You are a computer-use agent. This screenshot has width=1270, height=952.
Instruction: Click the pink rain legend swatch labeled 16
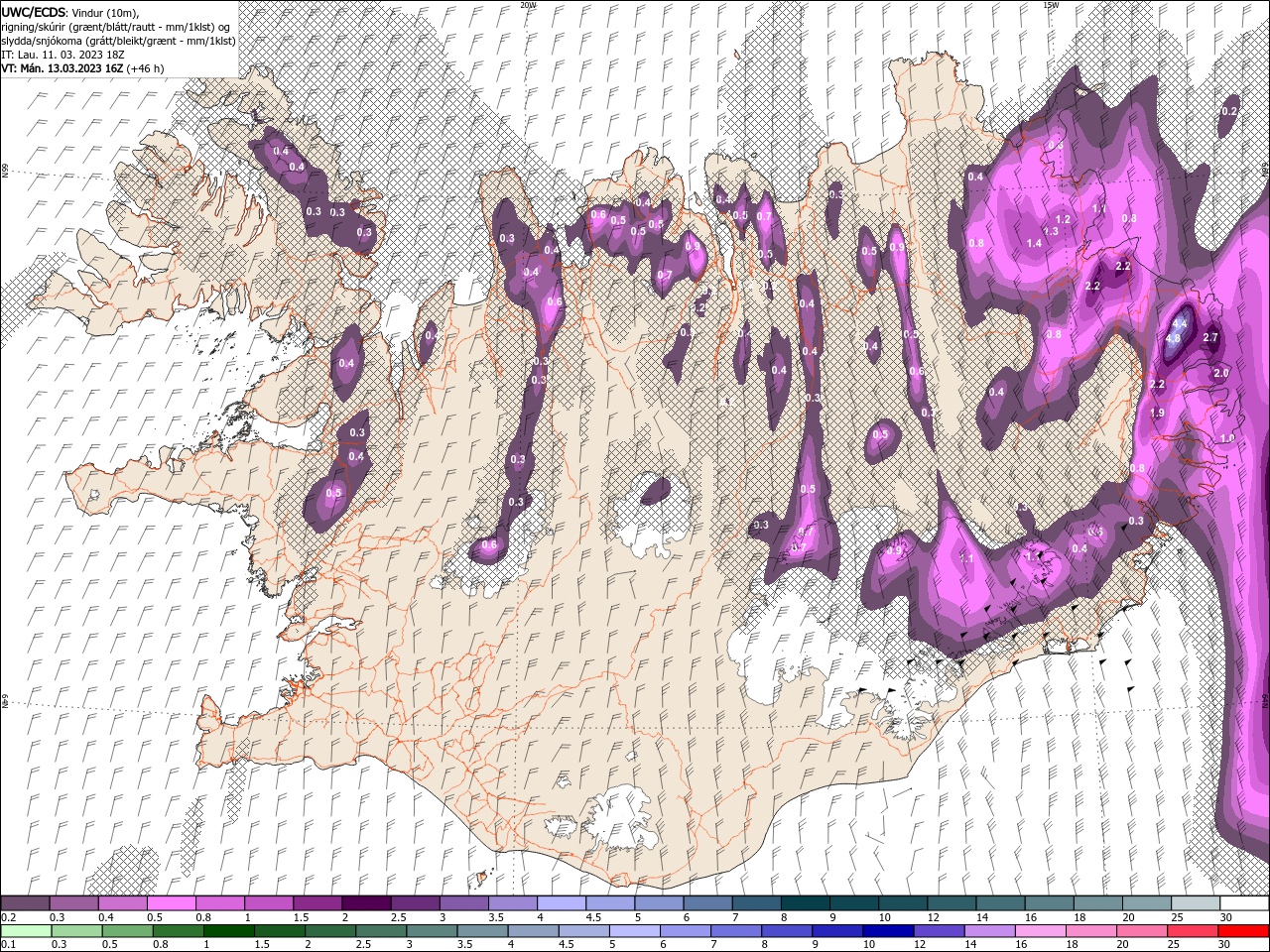tap(1039, 930)
